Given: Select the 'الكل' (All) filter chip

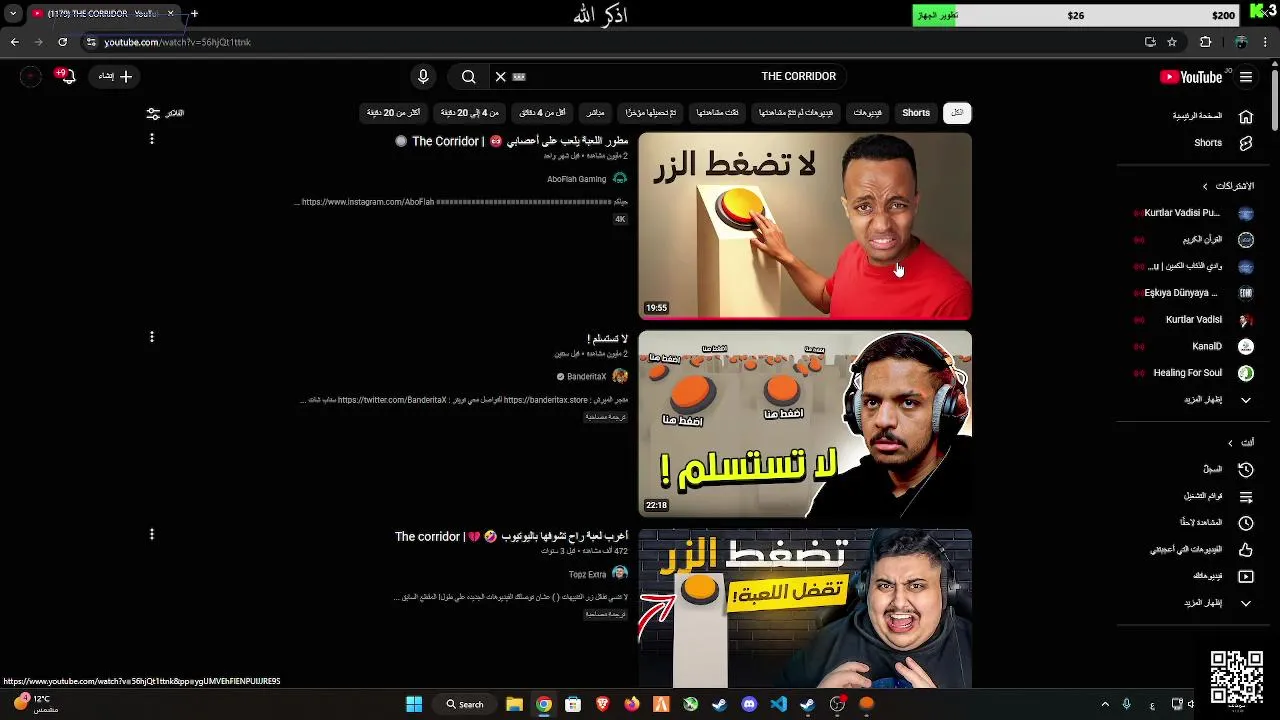Looking at the screenshot, I should pyautogui.click(x=957, y=113).
